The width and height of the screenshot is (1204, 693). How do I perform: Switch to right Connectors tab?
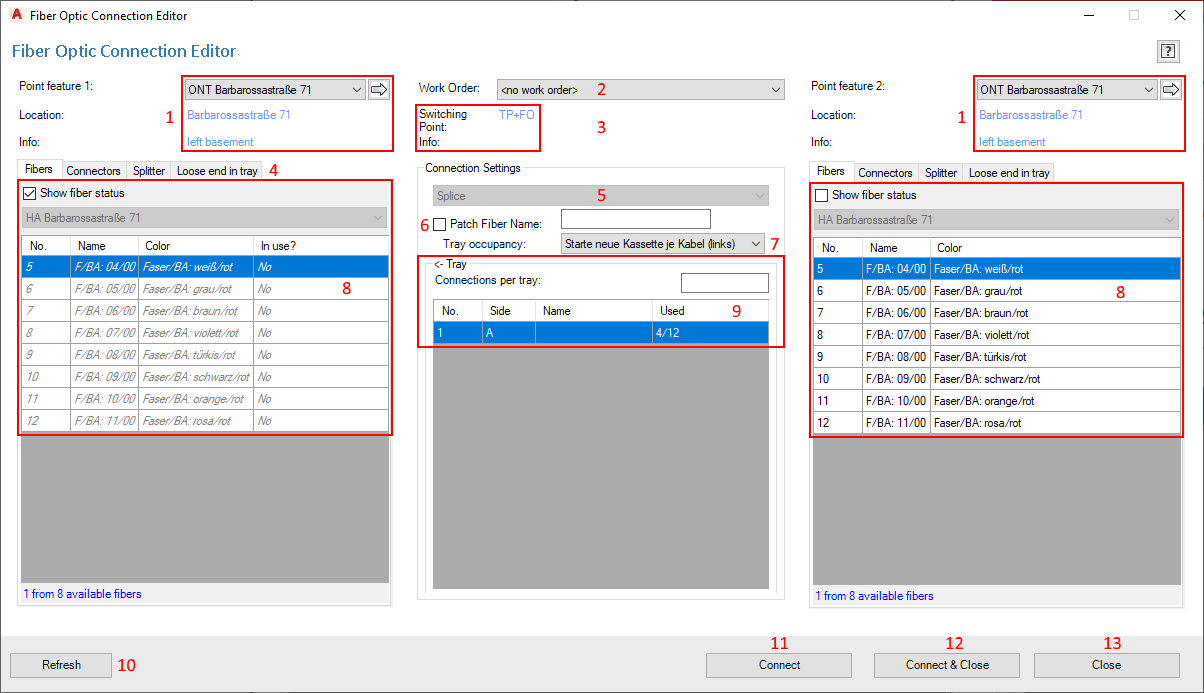[885, 173]
